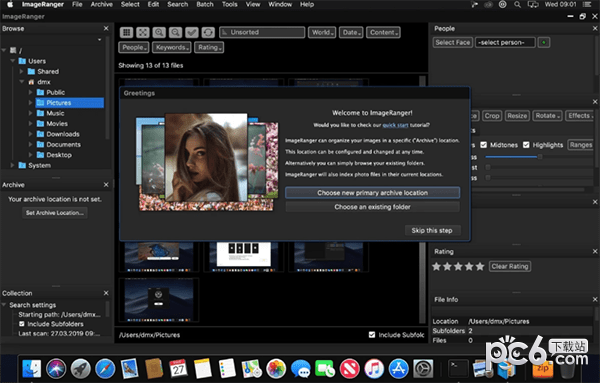Expand the System folder node

point(12,165)
